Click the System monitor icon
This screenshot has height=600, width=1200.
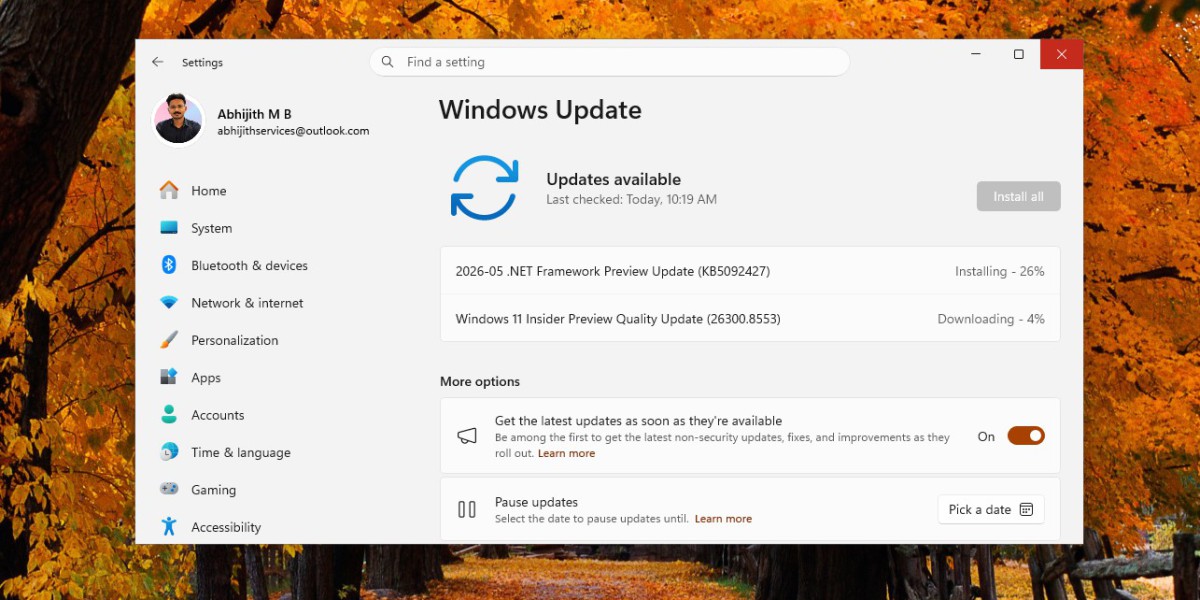[x=169, y=228]
